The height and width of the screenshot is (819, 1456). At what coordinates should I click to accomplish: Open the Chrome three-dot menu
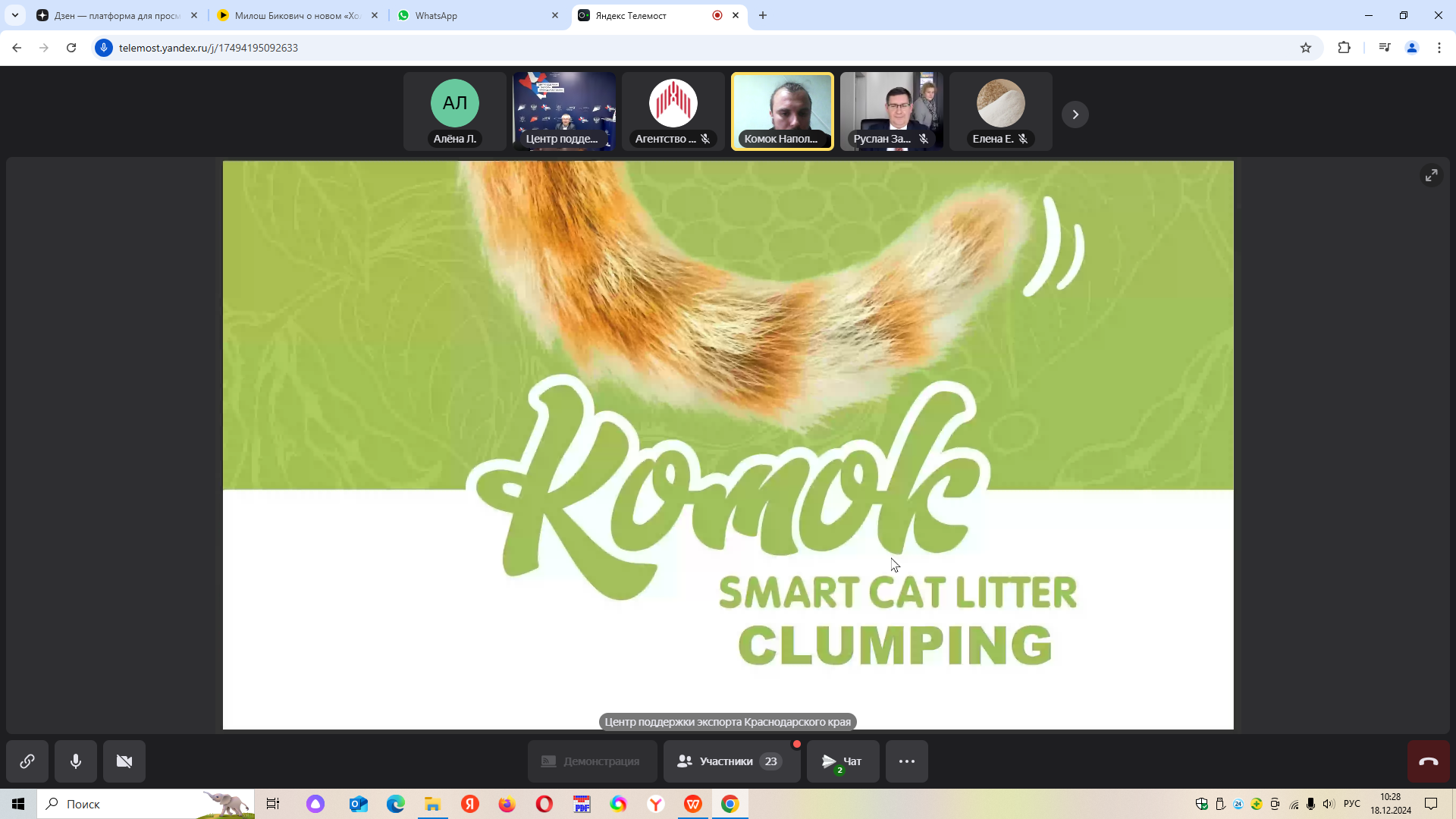pyautogui.click(x=1439, y=48)
